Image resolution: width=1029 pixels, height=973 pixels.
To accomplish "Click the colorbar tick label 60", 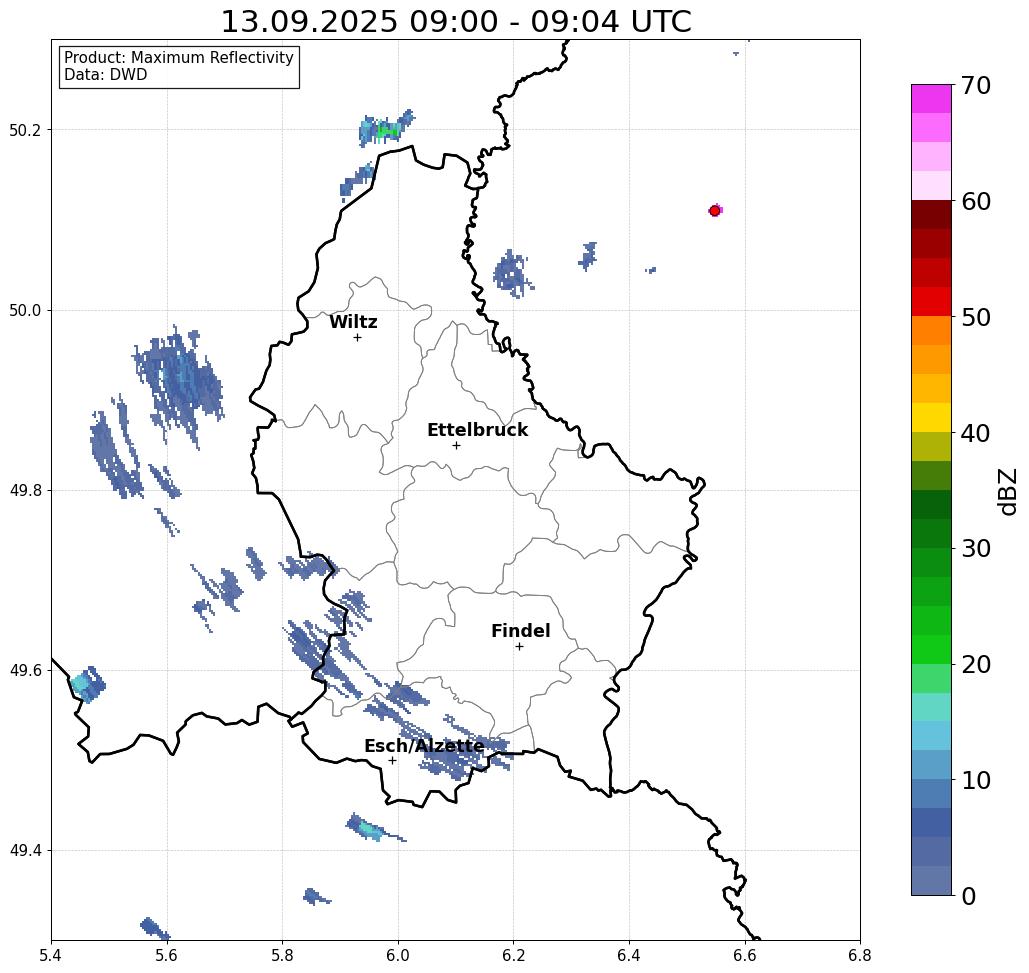I will pos(975,201).
